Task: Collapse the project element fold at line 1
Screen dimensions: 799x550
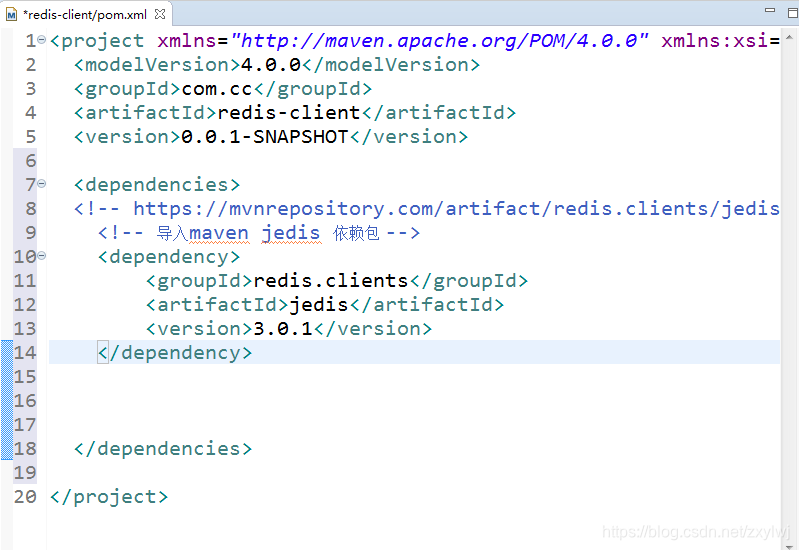Action: point(42,39)
